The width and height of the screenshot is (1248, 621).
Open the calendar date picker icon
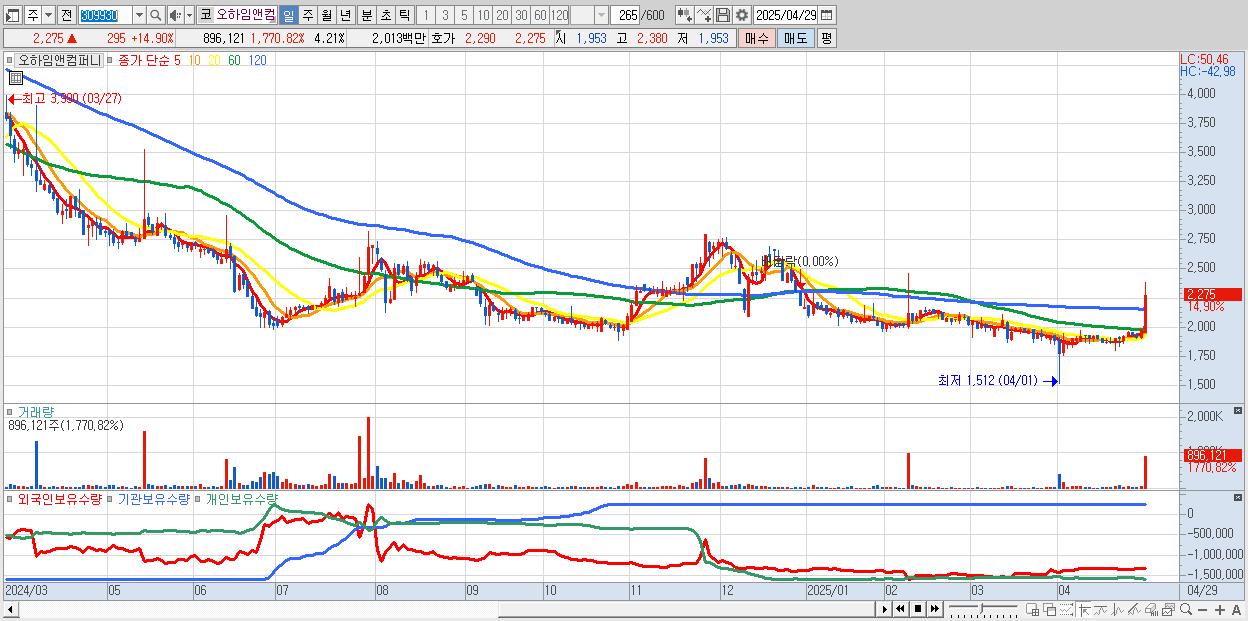826,15
